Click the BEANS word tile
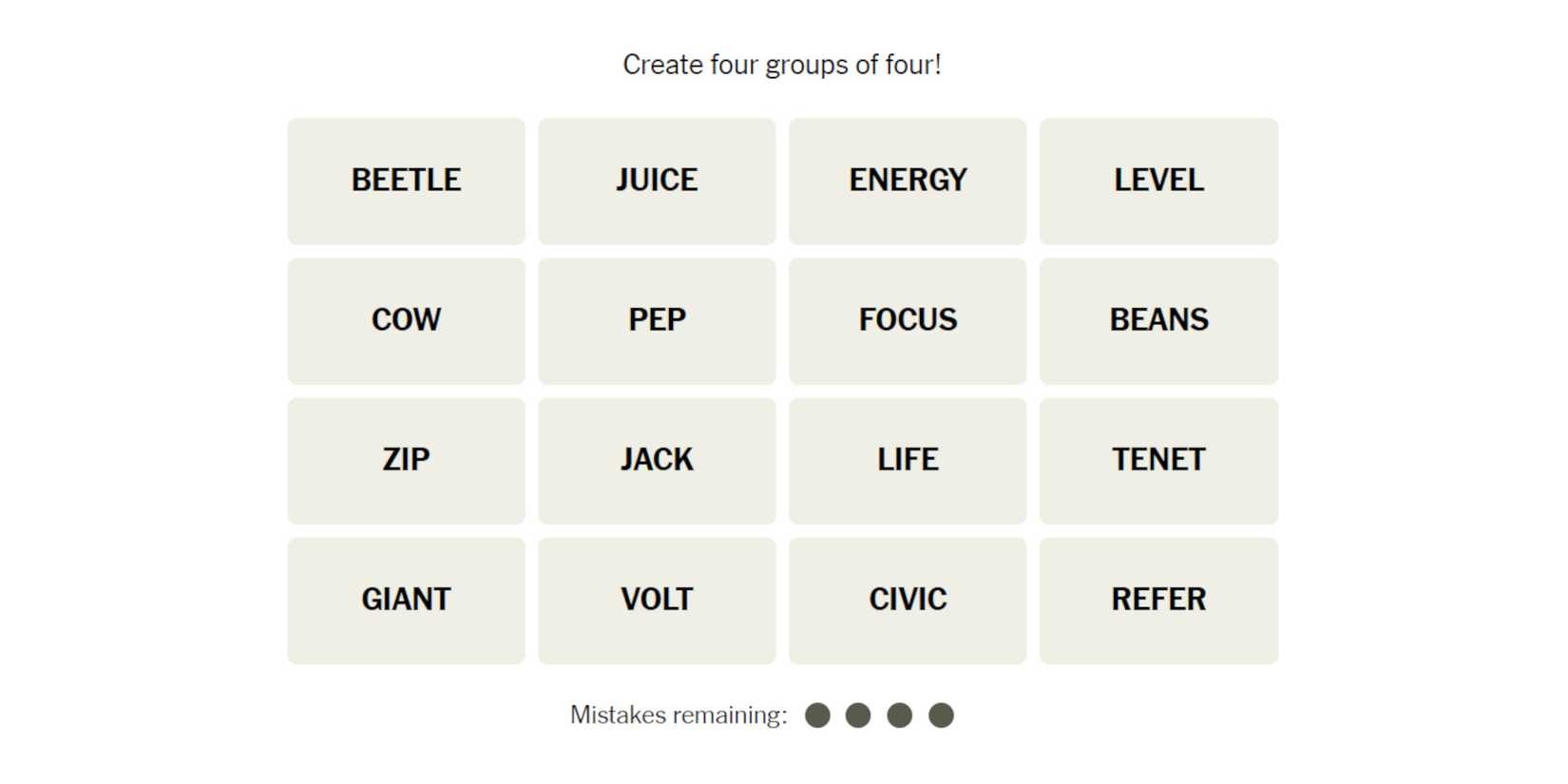The image size is (1568, 784). point(1158,320)
